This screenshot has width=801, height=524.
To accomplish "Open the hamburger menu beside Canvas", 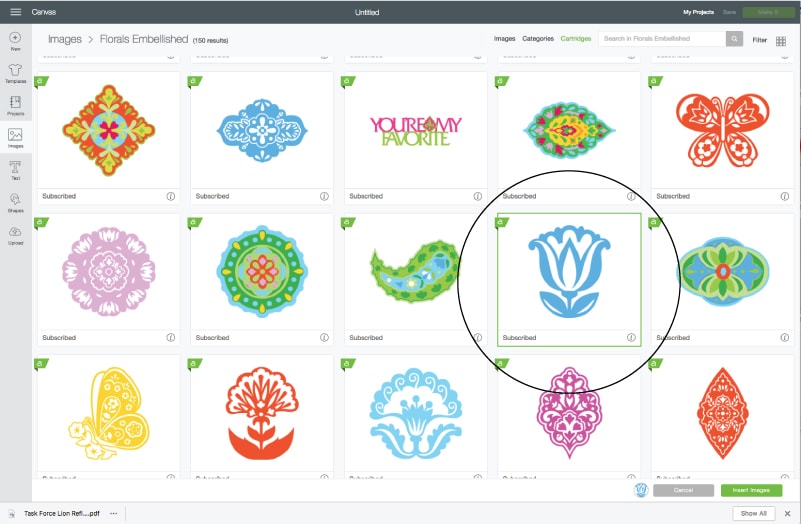I will pyautogui.click(x=16, y=12).
